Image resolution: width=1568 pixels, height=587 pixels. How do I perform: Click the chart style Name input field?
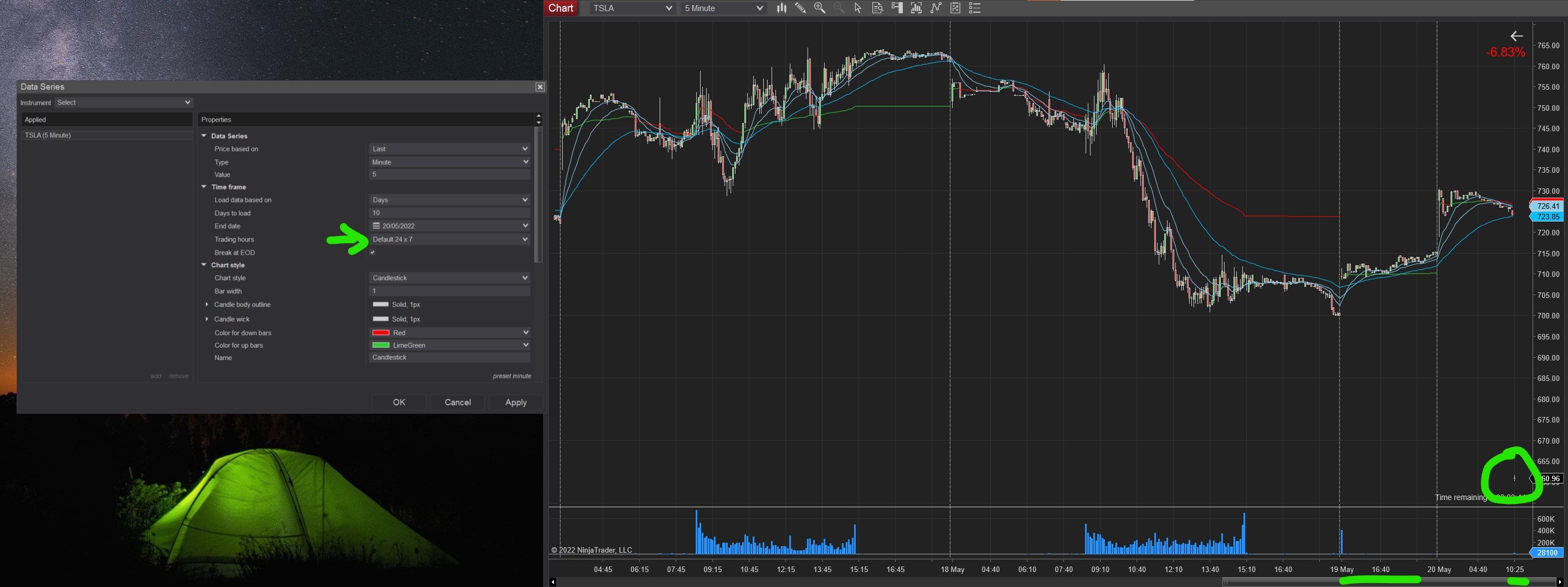click(450, 357)
